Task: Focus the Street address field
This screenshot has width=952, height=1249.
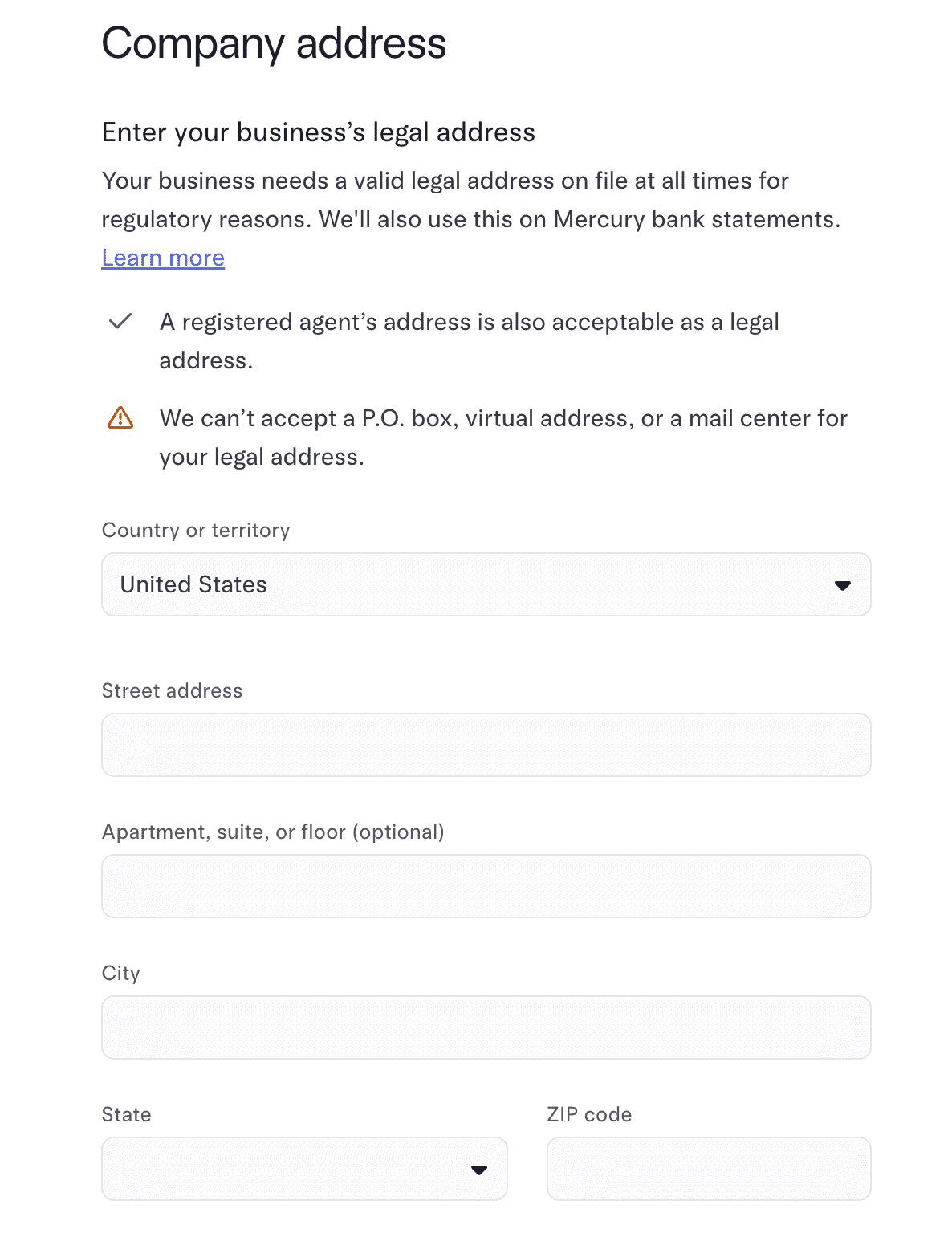Action: 486,746
